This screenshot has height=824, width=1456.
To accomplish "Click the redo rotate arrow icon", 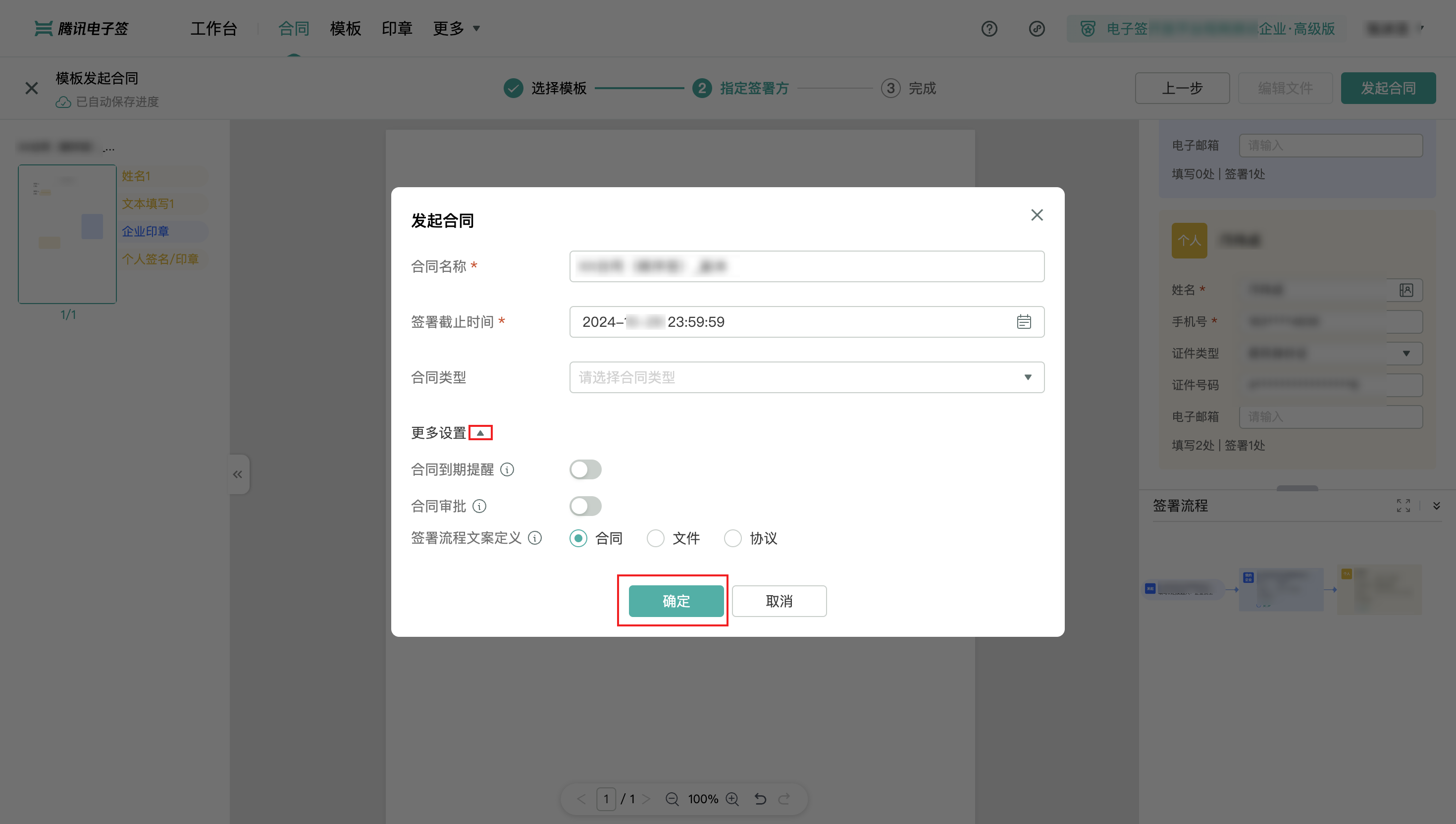I will [784, 799].
